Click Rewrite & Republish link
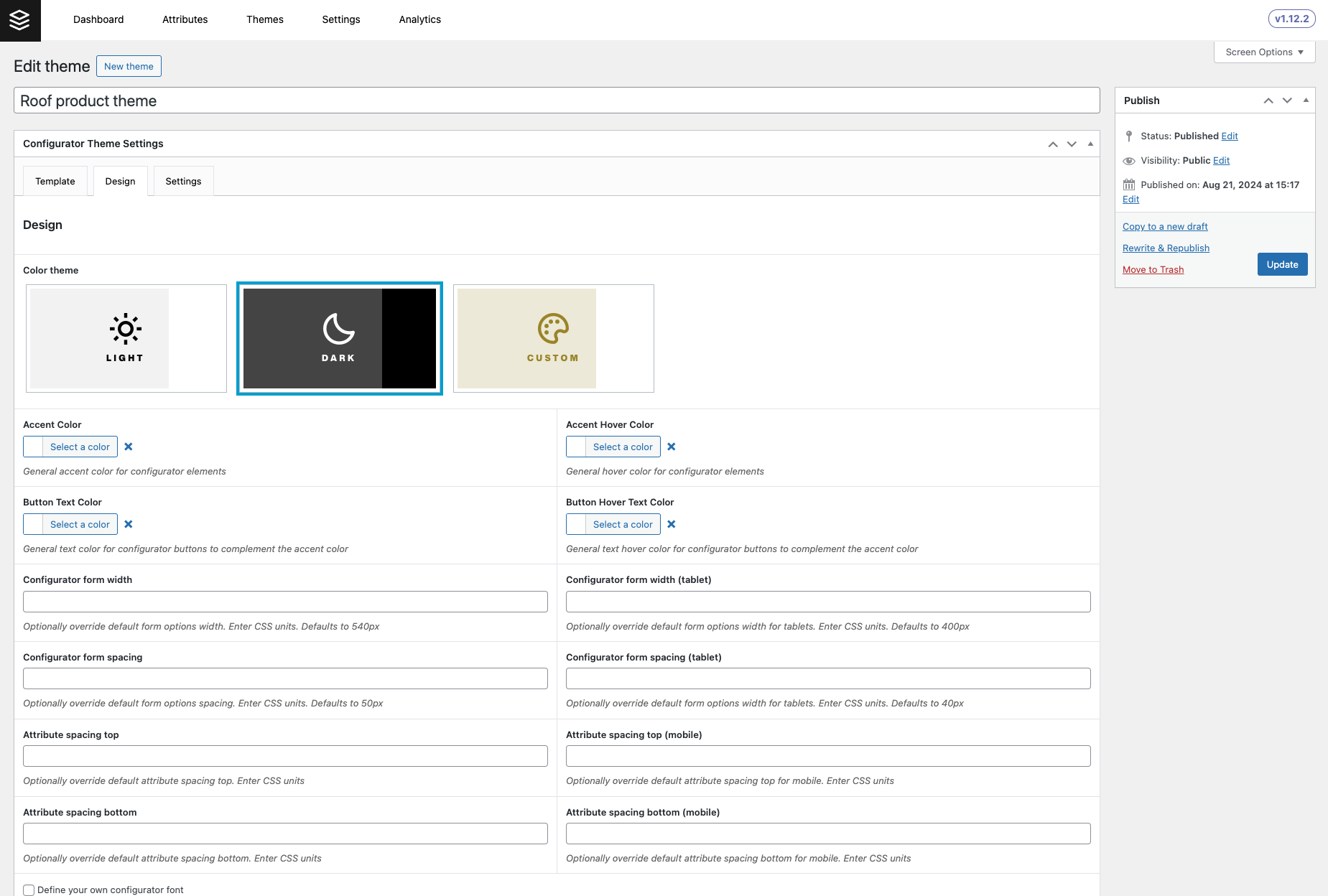Viewport: 1328px width, 896px height. [1166, 248]
